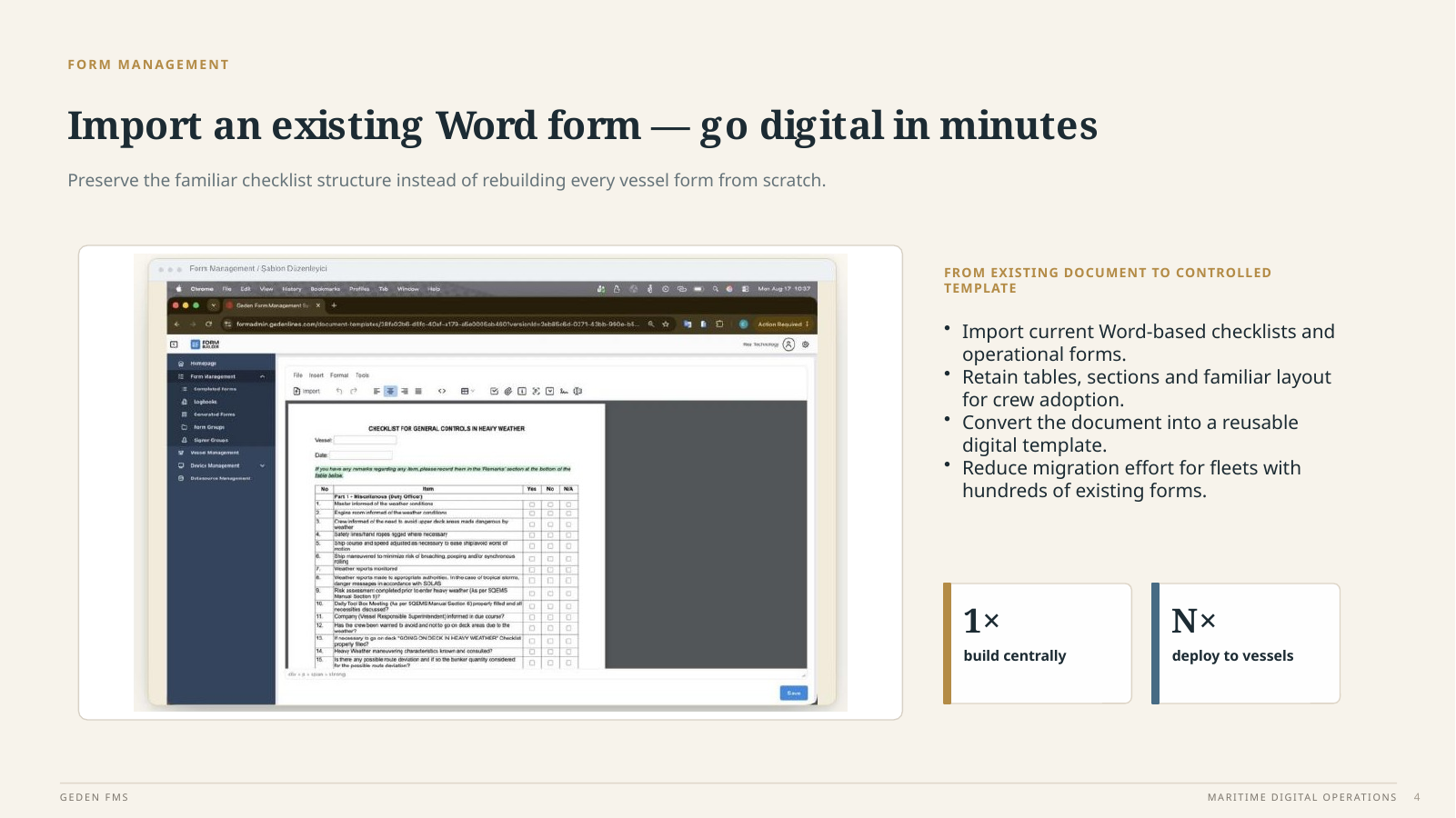The height and width of the screenshot is (818, 1456).
Task: Click the Form Builder logo
Action: coord(206,344)
